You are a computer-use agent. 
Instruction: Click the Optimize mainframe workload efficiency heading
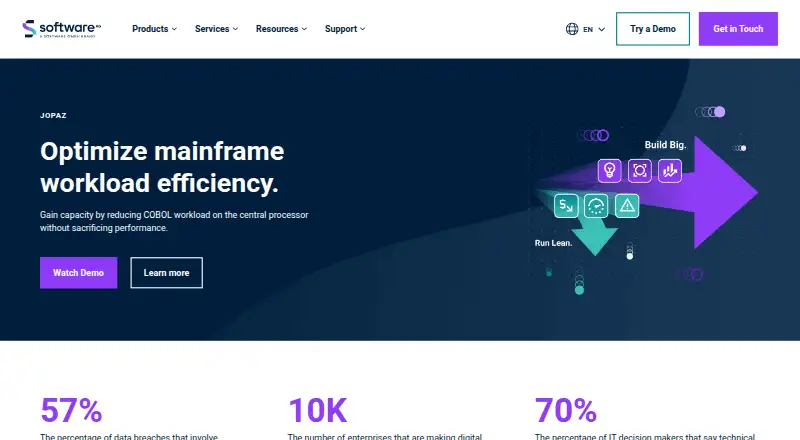pos(162,167)
